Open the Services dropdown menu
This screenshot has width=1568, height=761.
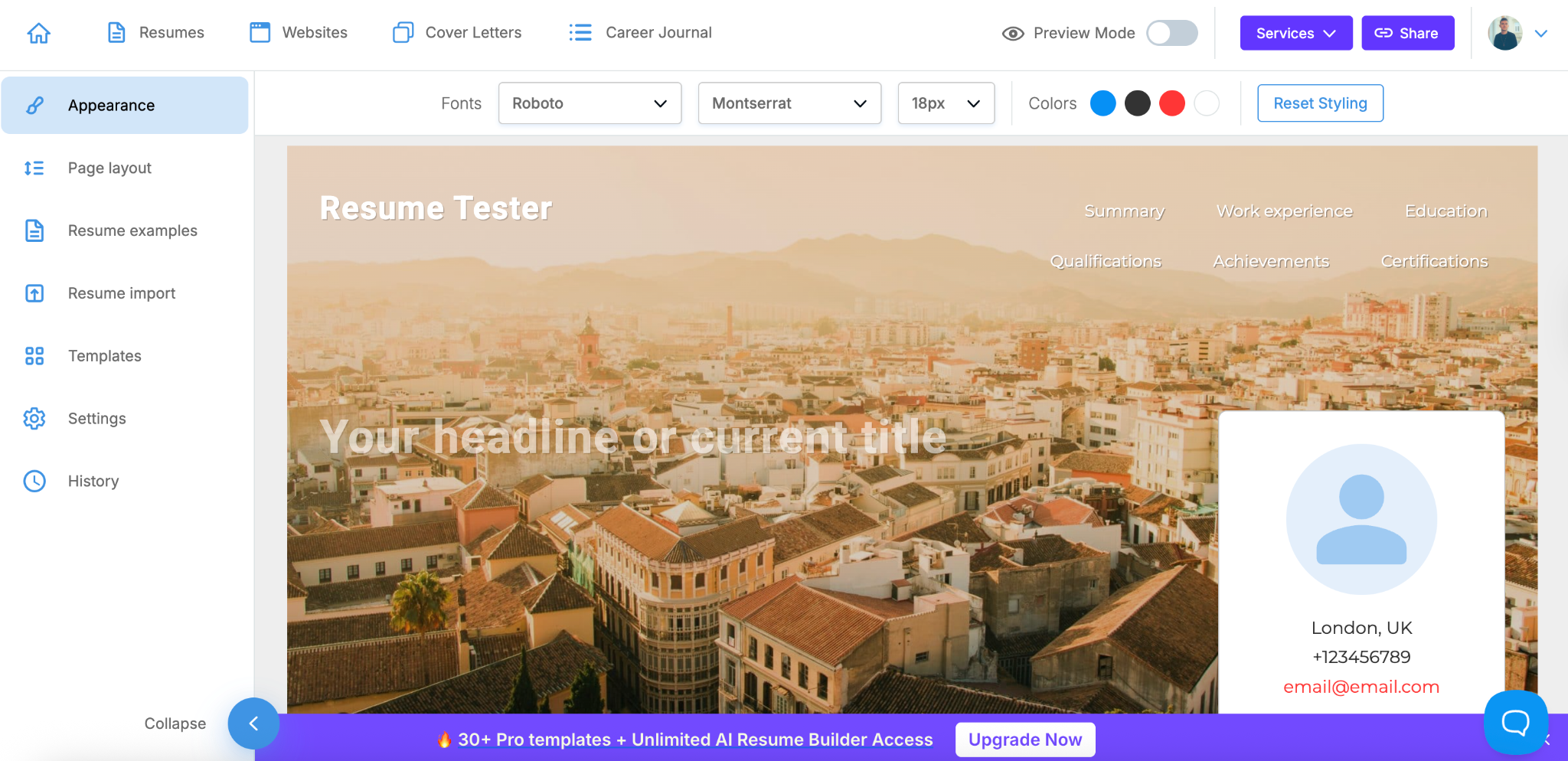pos(1295,33)
